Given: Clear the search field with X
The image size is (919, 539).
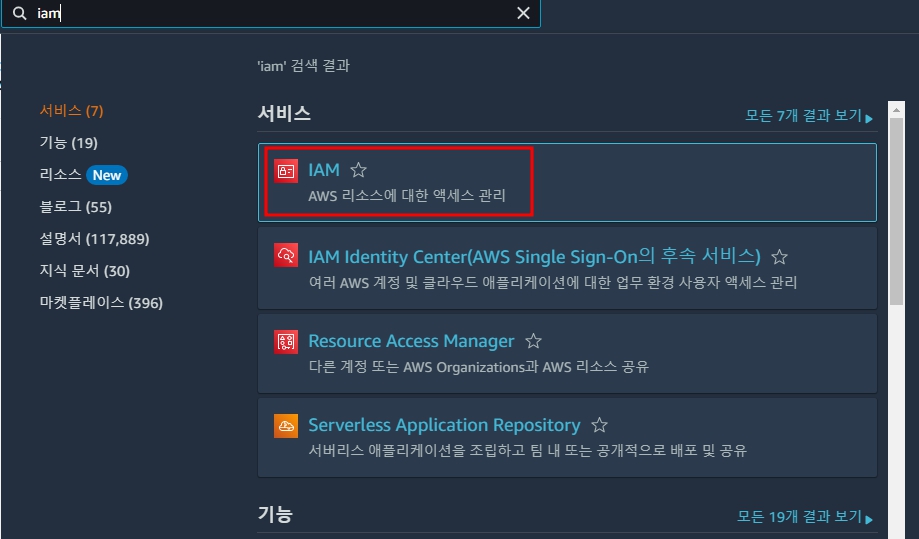Looking at the screenshot, I should coord(523,13).
